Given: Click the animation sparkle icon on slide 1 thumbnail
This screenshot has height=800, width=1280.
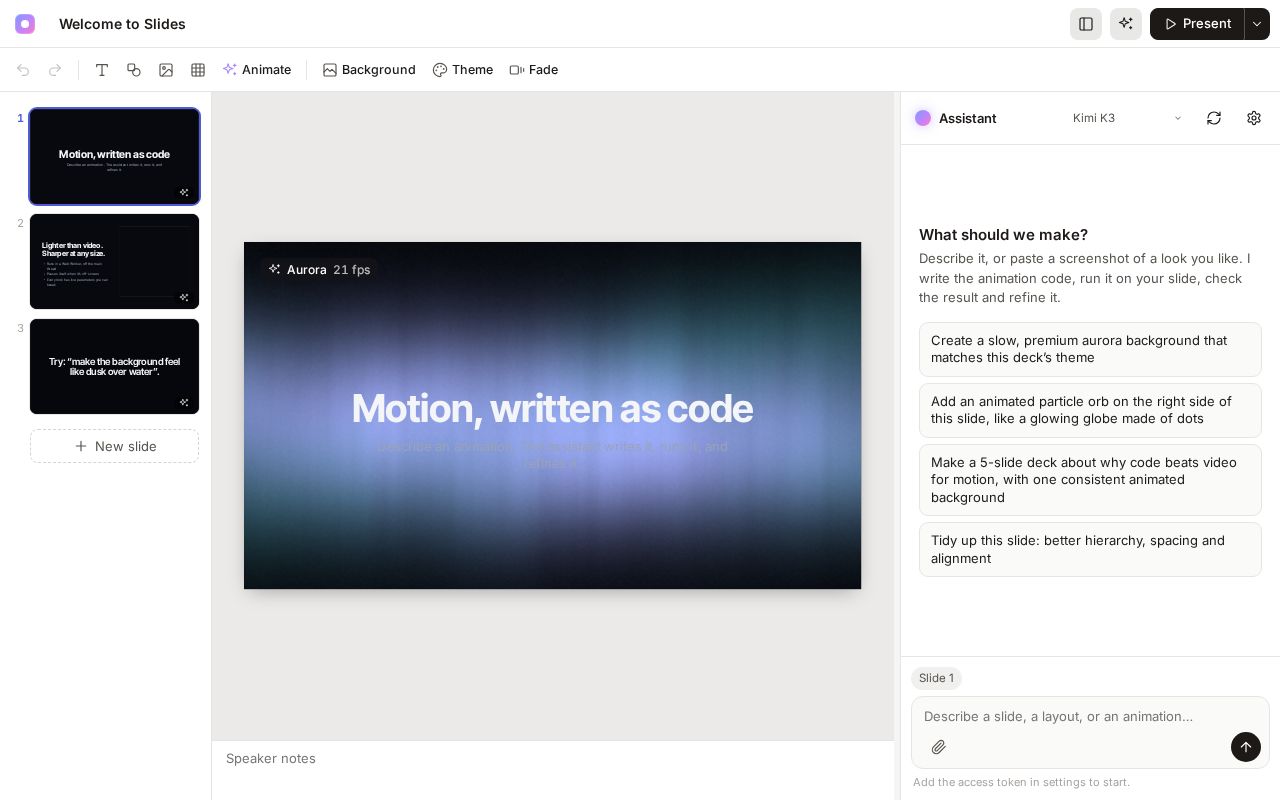Looking at the screenshot, I should pyautogui.click(x=184, y=192).
